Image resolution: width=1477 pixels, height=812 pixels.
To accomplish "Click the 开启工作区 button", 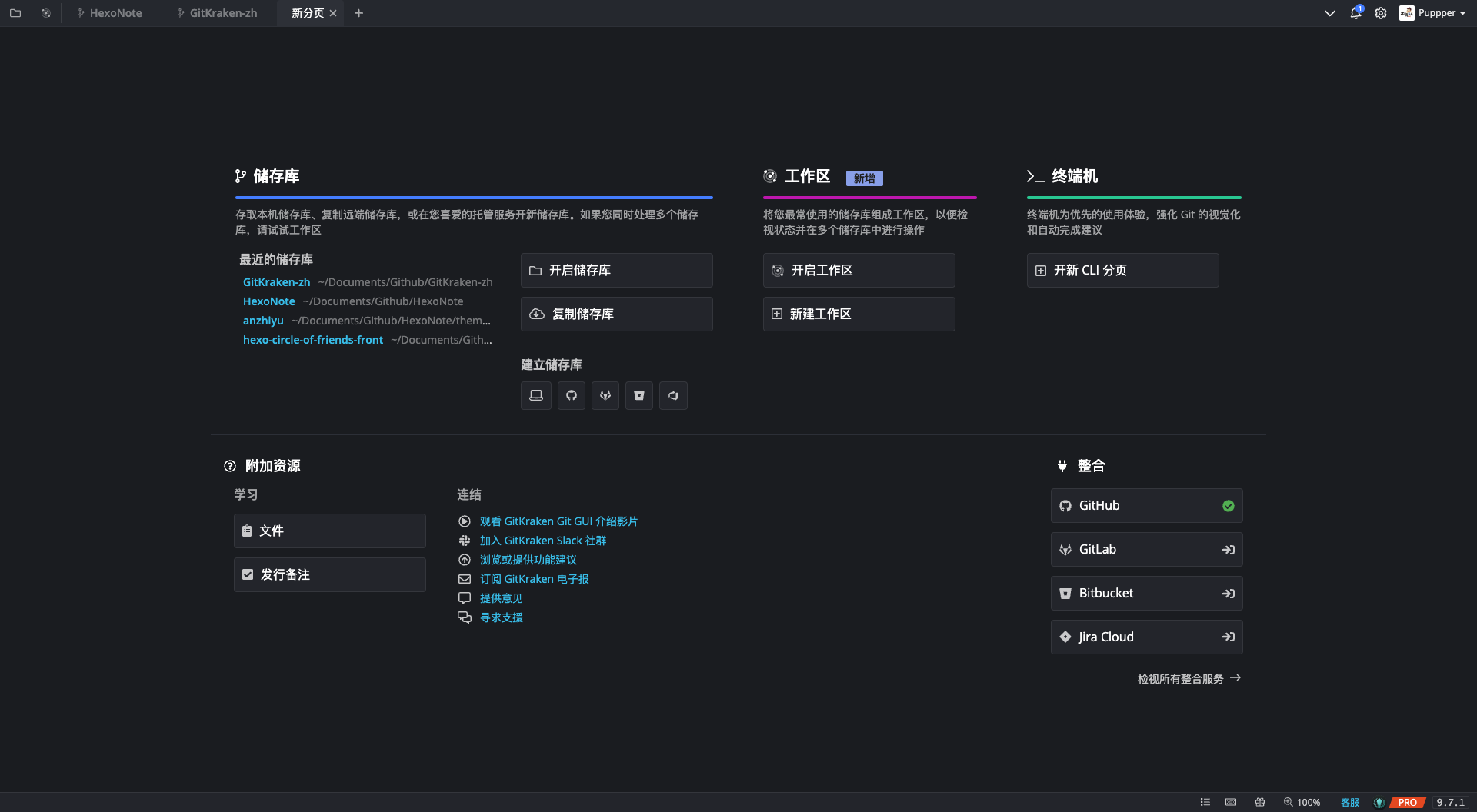I will 859,271.
